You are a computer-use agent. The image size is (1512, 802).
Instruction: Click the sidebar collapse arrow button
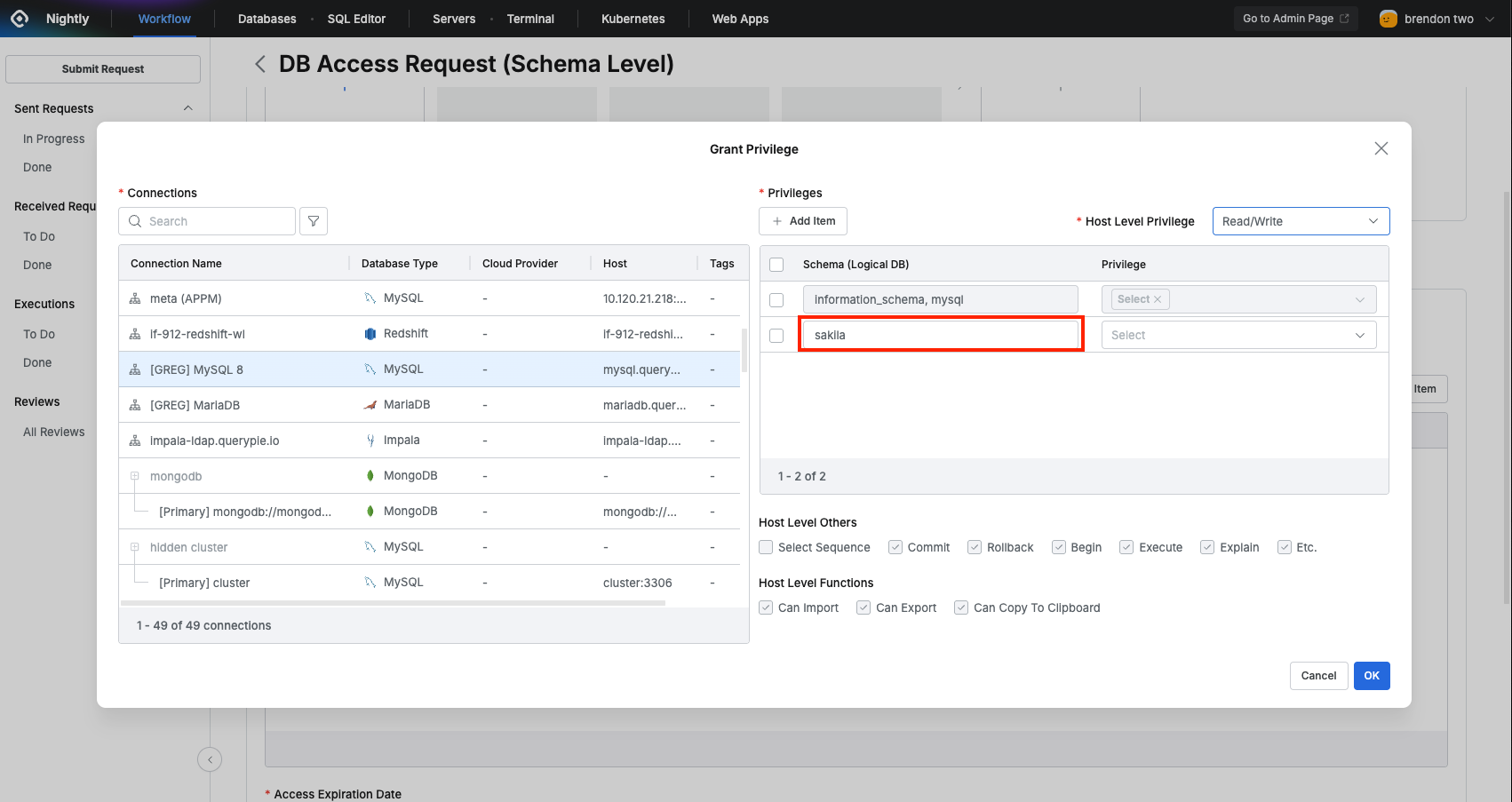[210, 759]
